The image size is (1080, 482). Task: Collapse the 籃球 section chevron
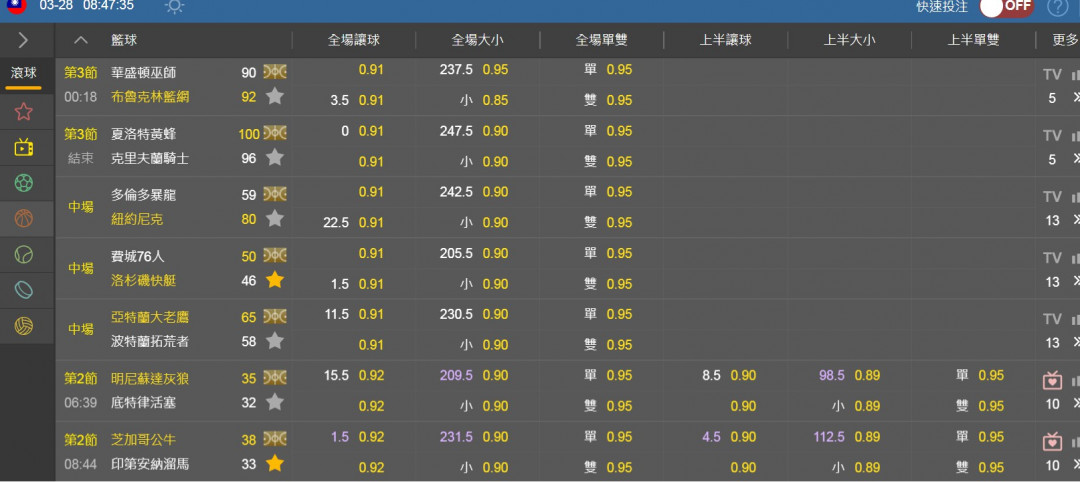coord(81,40)
